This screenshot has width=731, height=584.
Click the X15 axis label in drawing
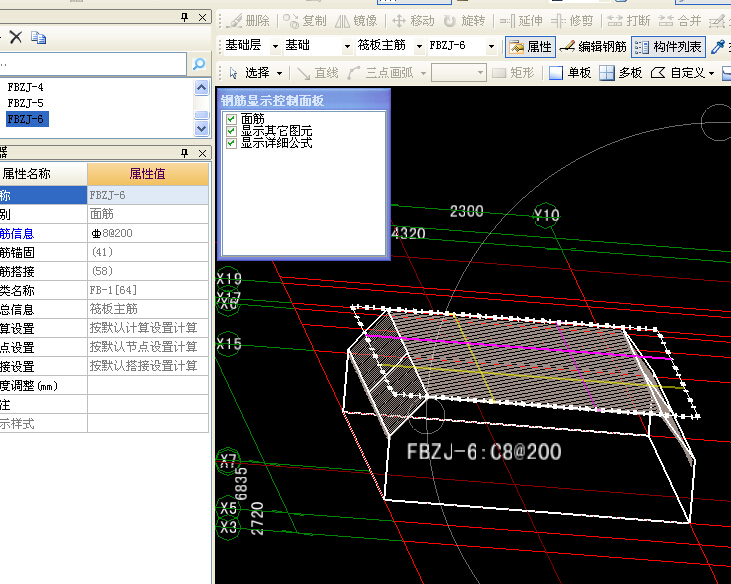pos(228,344)
